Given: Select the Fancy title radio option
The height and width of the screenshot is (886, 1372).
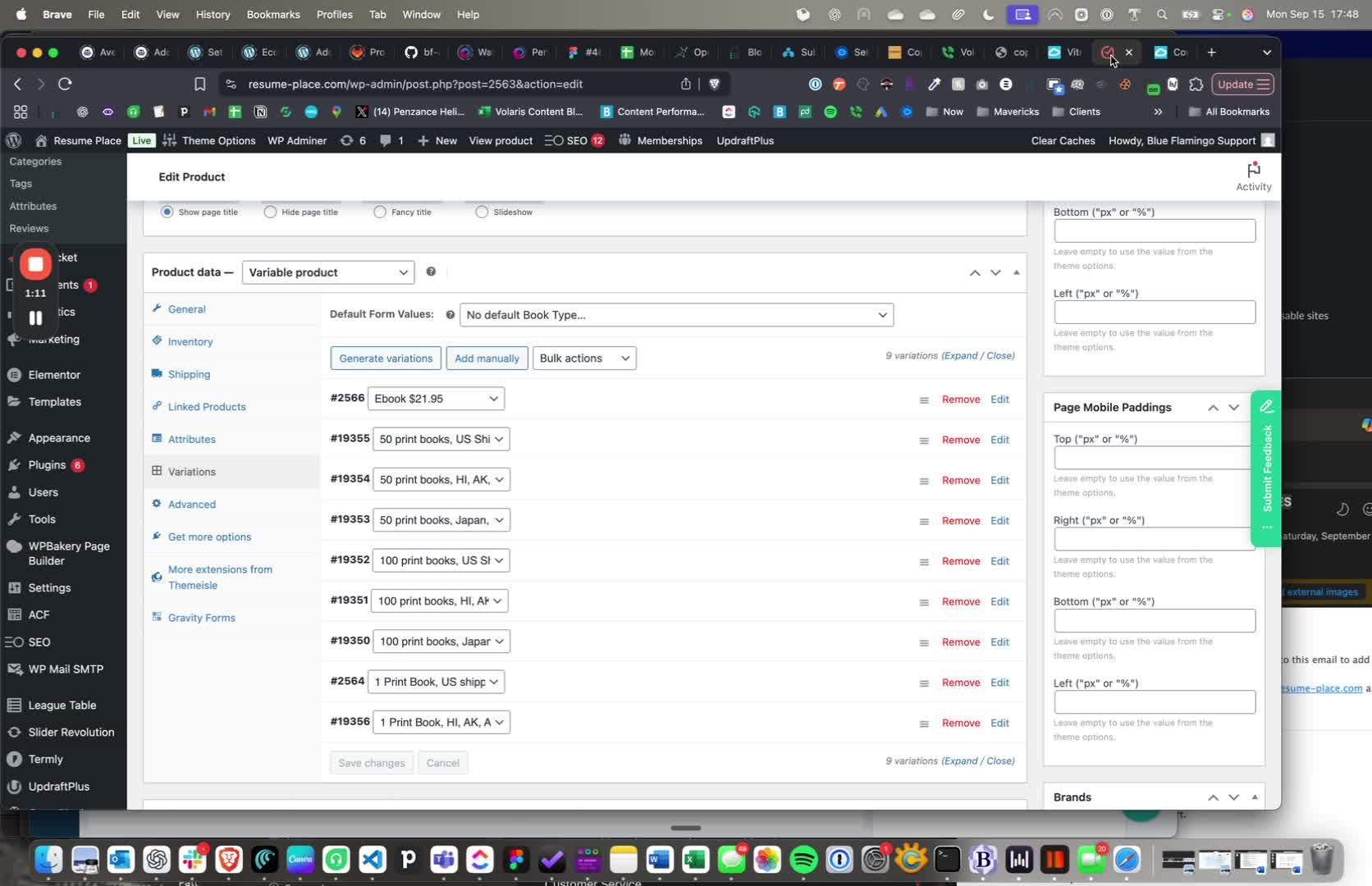Looking at the screenshot, I should 379,212.
